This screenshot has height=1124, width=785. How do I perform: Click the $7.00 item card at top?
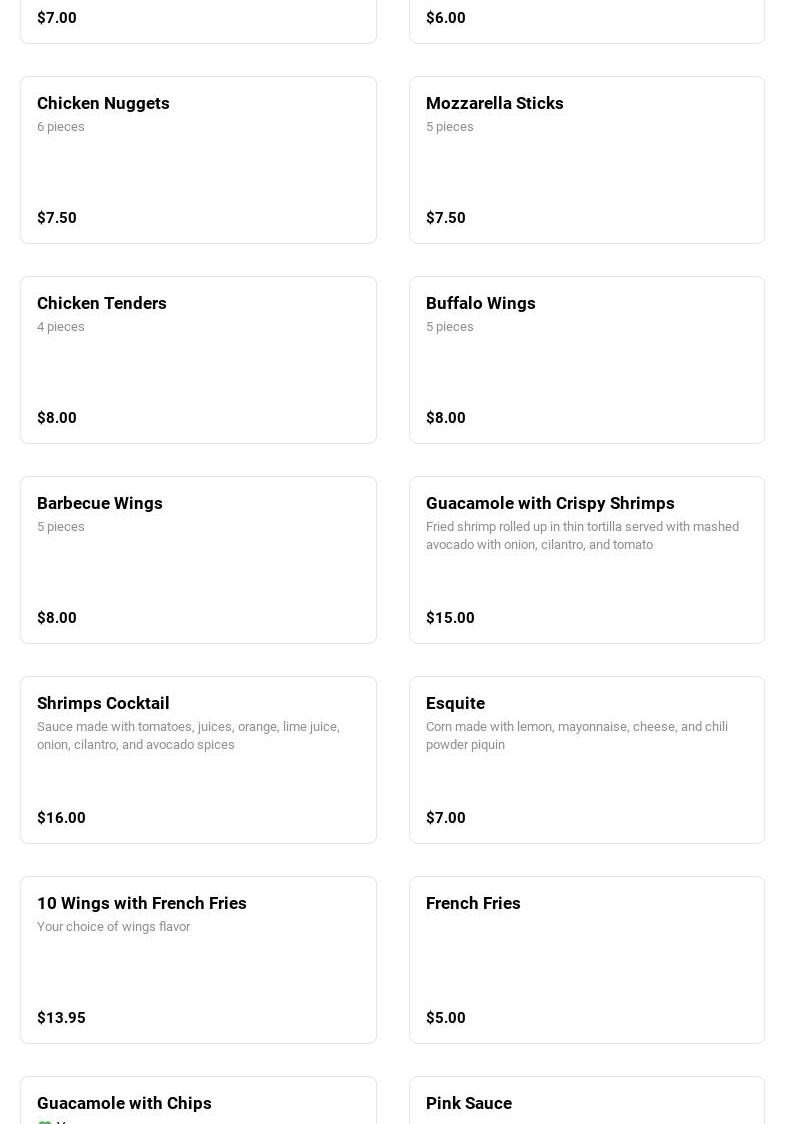(x=198, y=22)
